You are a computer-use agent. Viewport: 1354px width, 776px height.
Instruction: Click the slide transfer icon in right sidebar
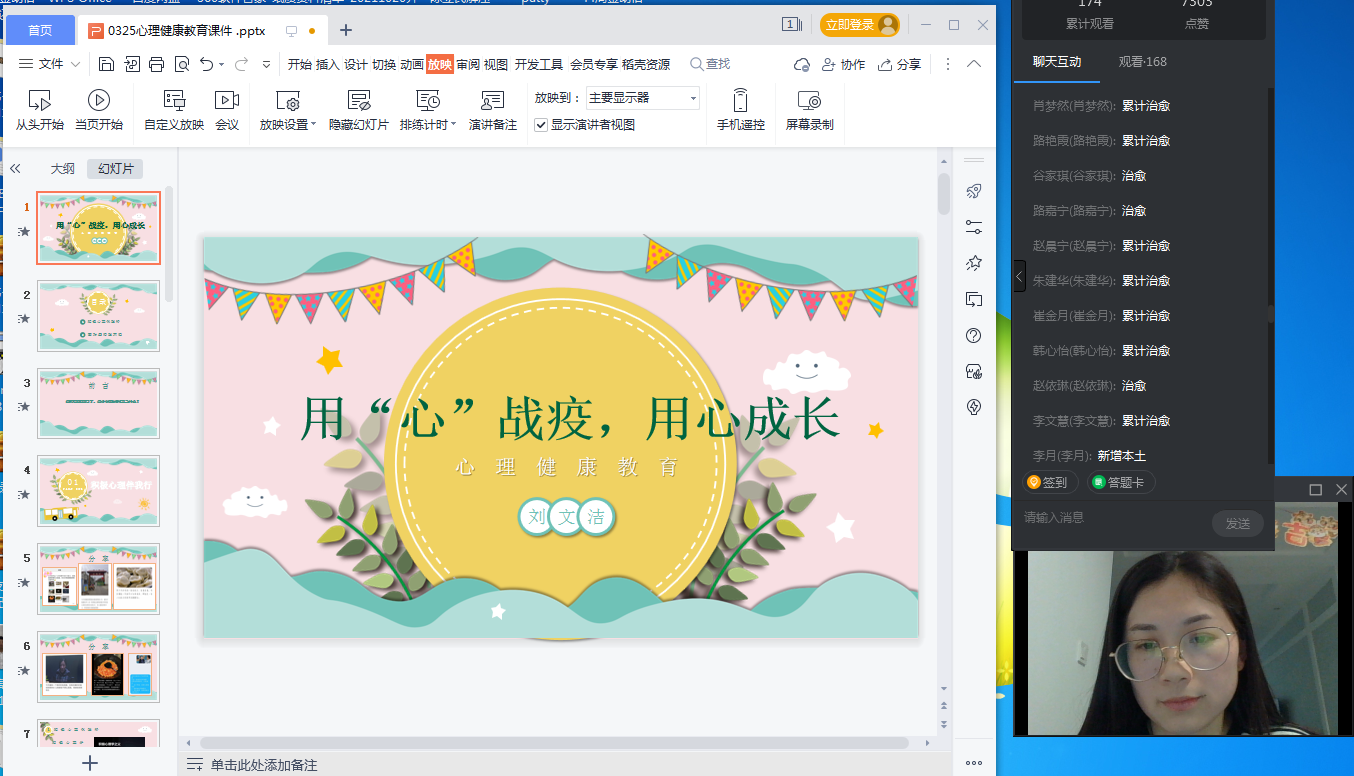[x=974, y=299]
